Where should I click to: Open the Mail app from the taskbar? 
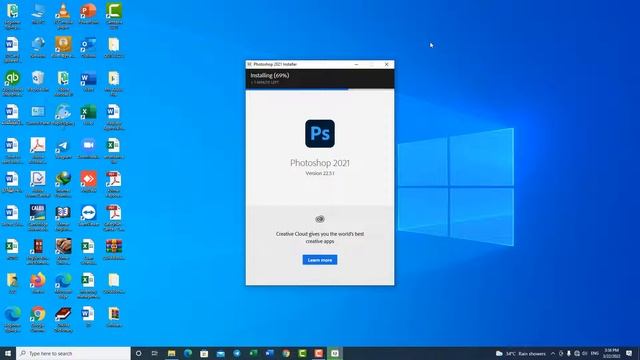(x=220, y=353)
